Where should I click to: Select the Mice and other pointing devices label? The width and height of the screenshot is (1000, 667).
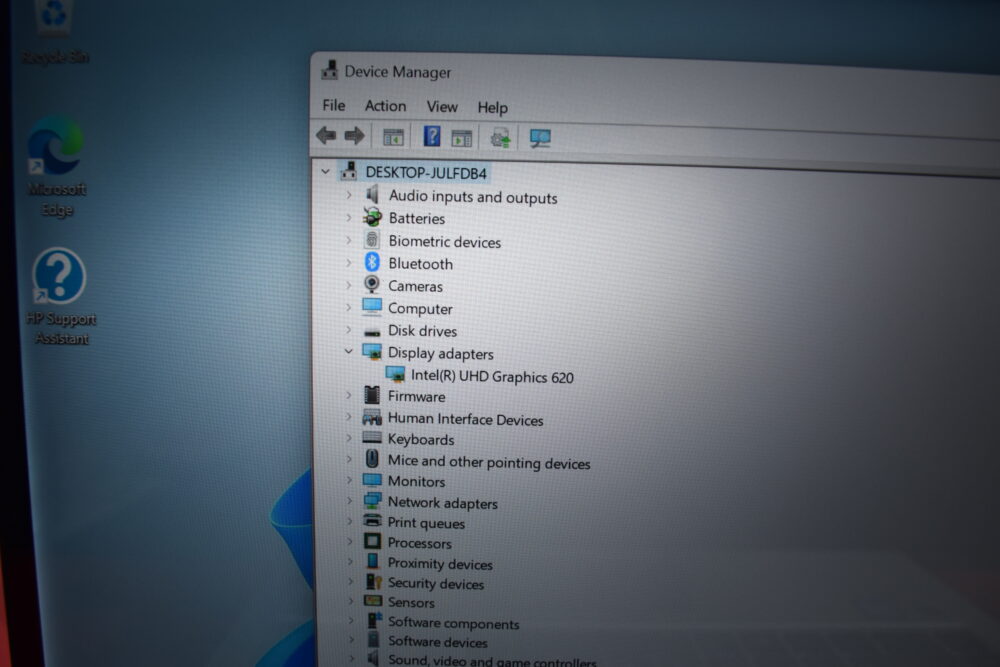point(489,462)
